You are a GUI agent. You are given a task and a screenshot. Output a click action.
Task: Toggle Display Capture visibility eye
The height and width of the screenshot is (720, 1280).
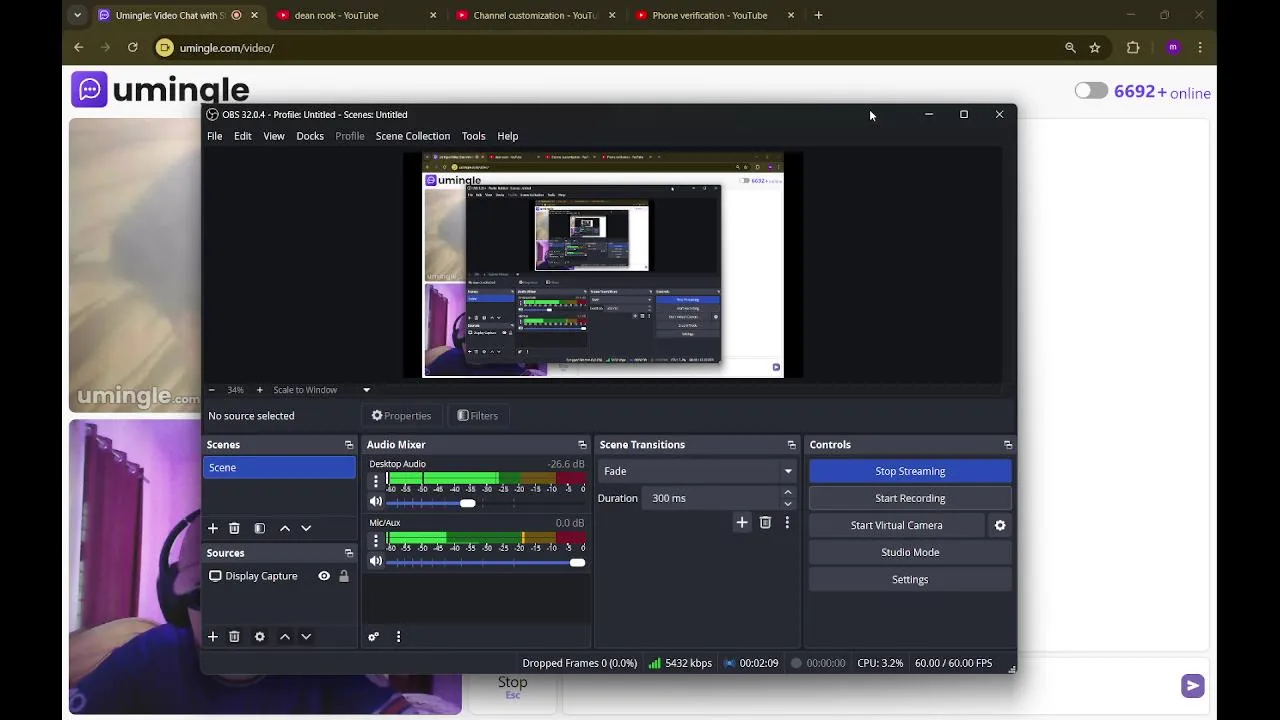tap(324, 576)
